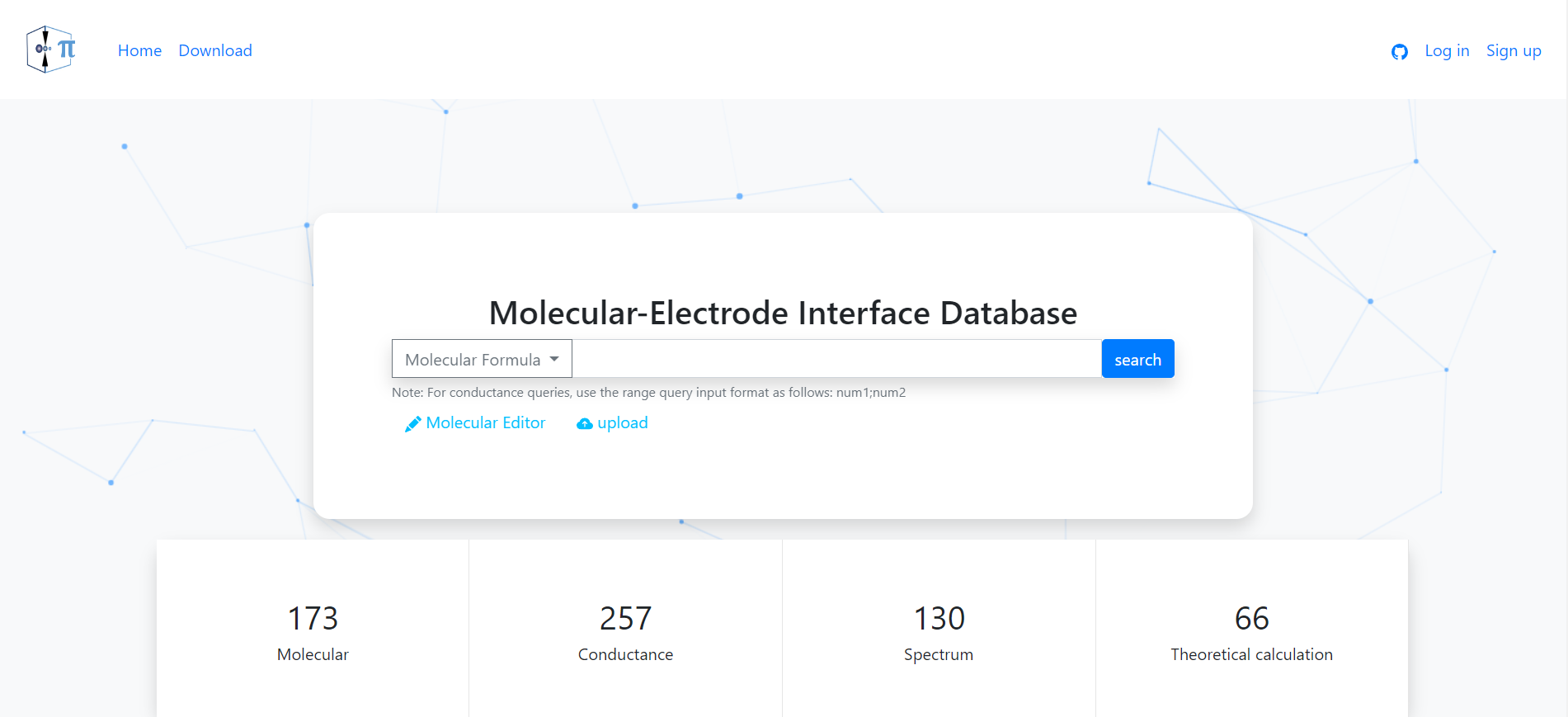Click the conductance query format note

click(x=648, y=393)
